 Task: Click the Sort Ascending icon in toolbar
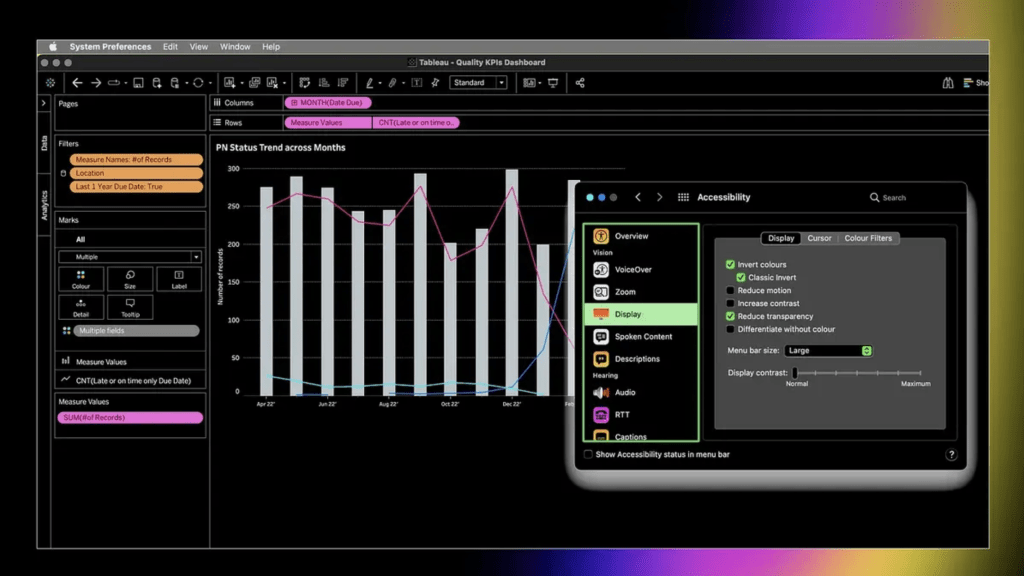tap(324, 83)
